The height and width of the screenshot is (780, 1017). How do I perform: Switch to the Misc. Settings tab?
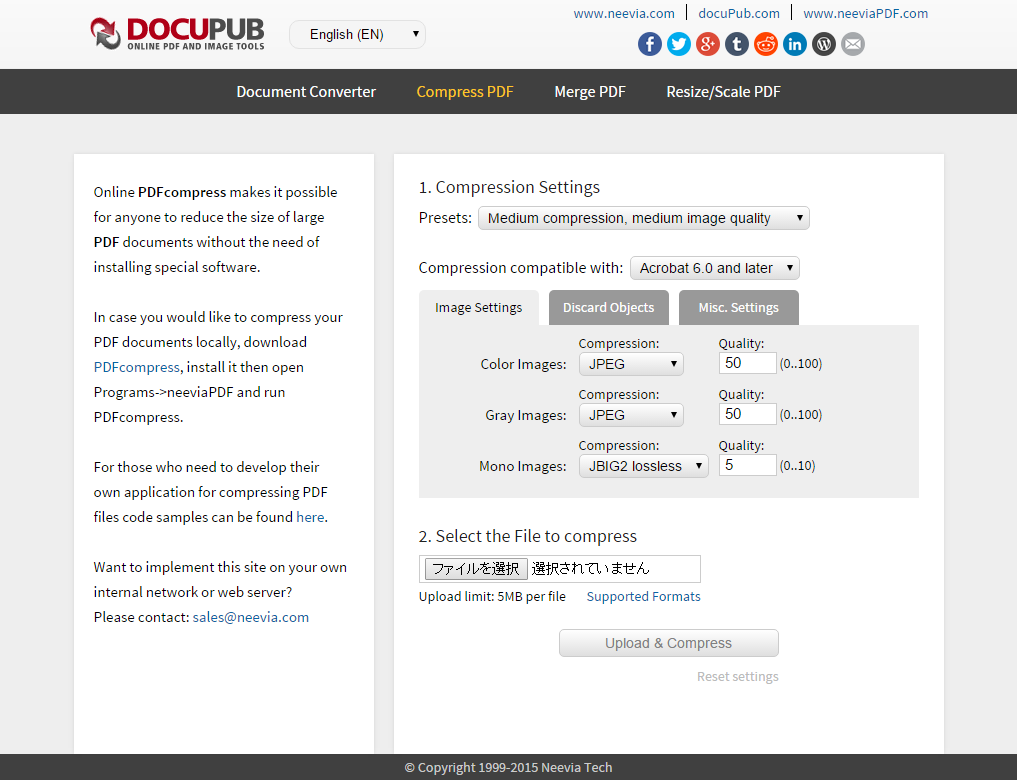tap(739, 307)
